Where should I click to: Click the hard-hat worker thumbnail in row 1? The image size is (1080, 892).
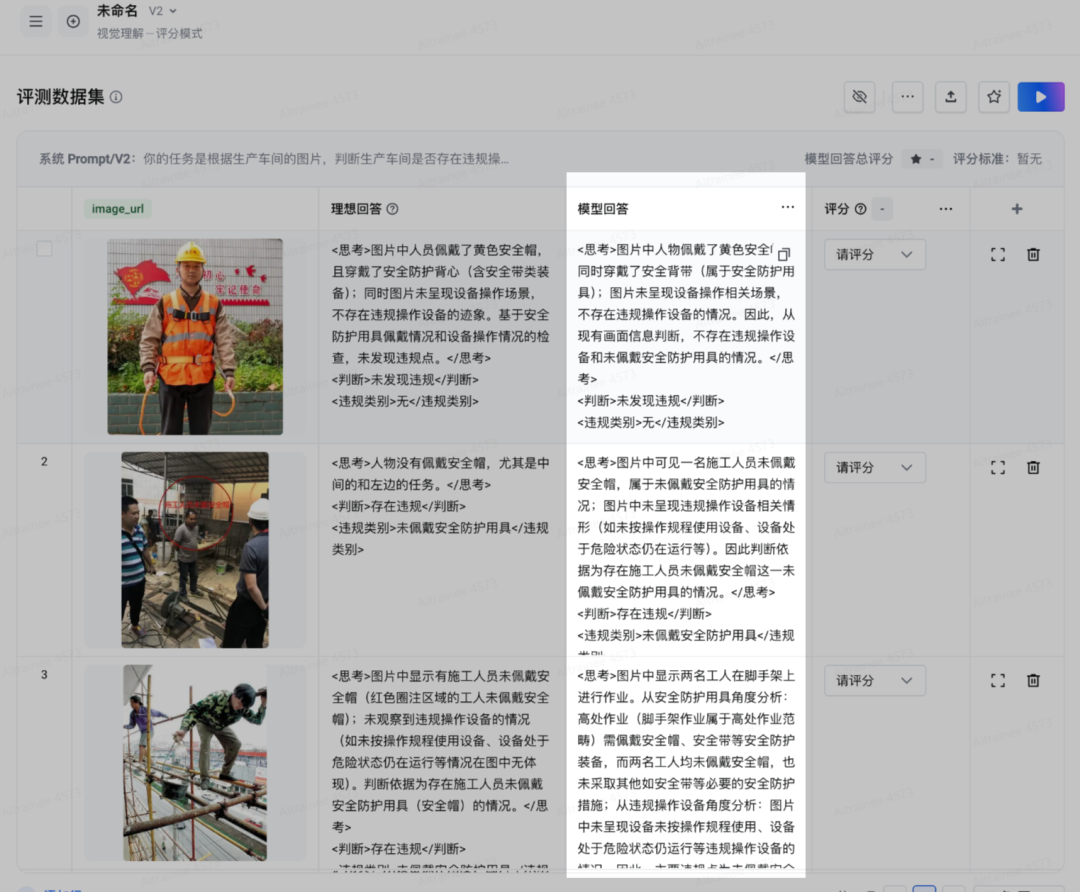pos(195,336)
